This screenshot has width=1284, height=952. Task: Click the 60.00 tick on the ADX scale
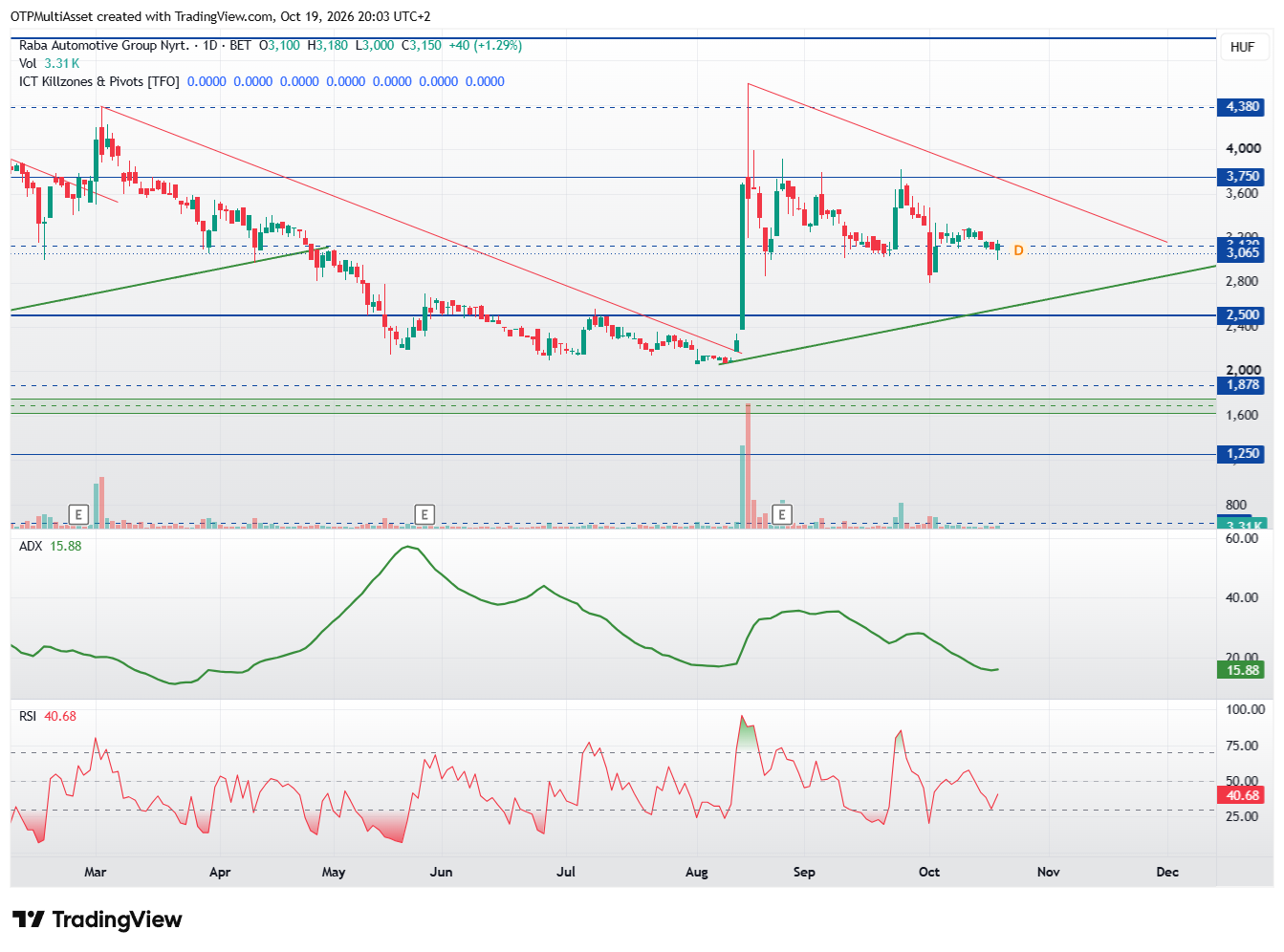point(1243,538)
